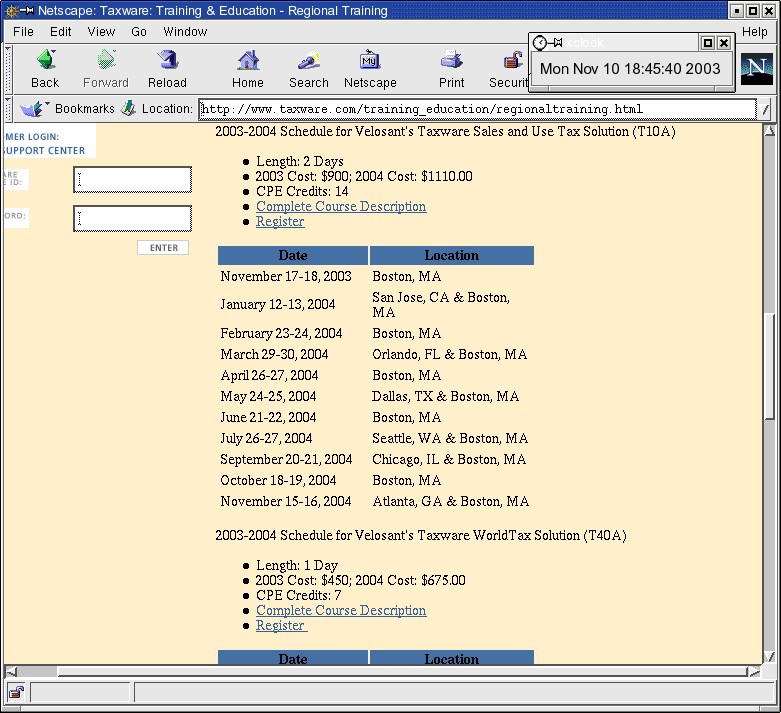
Task: Reload the current page
Action: coord(167,69)
